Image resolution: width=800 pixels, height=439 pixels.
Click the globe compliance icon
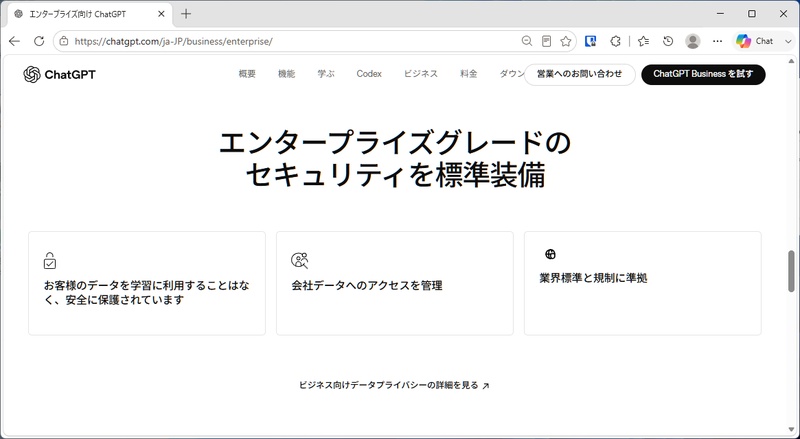(x=550, y=254)
